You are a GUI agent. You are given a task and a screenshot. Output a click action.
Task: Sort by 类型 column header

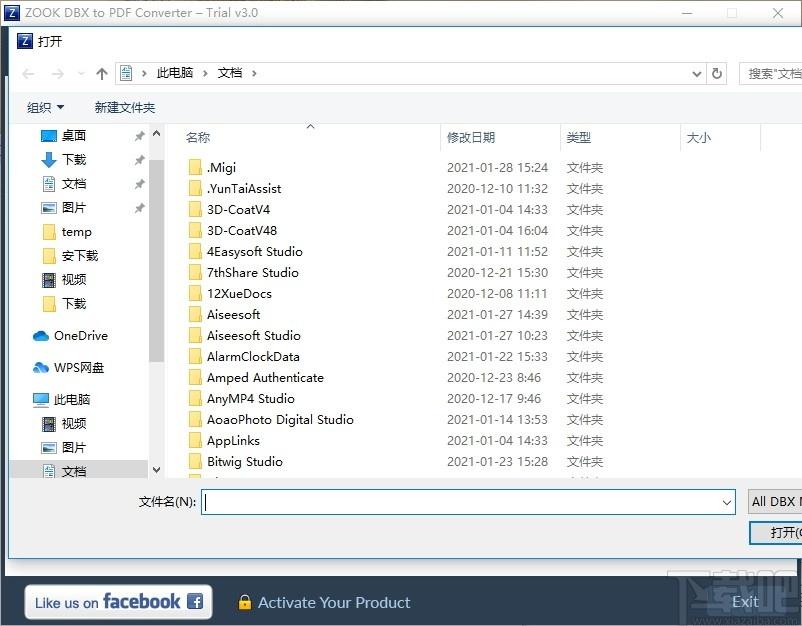(x=578, y=138)
